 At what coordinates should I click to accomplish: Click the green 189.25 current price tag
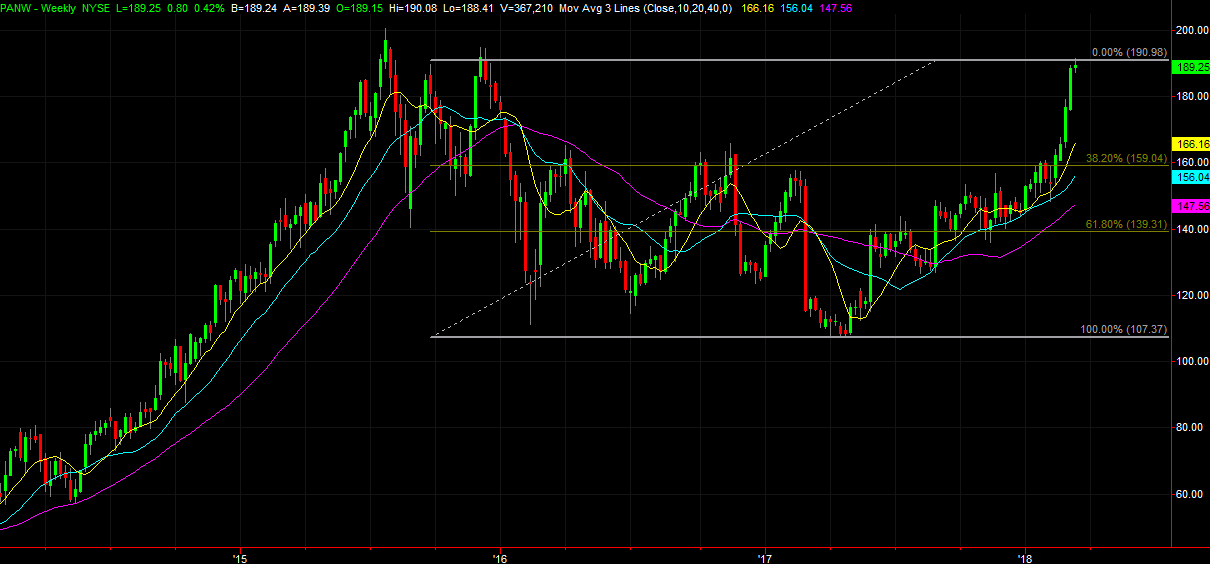pos(1192,67)
